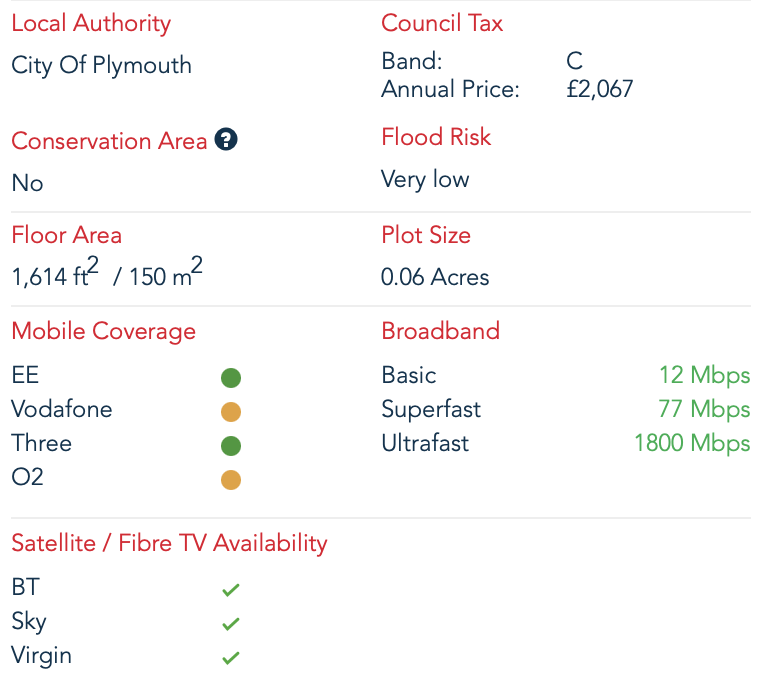
Task: Click the Floor Area heading
Action: click(x=66, y=236)
